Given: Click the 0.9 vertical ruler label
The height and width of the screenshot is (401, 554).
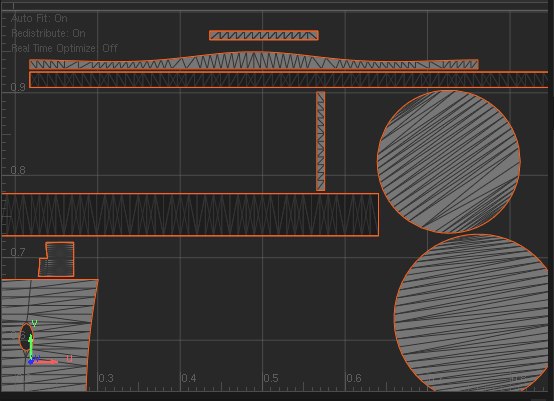Looking at the screenshot, I should (18, 87).
